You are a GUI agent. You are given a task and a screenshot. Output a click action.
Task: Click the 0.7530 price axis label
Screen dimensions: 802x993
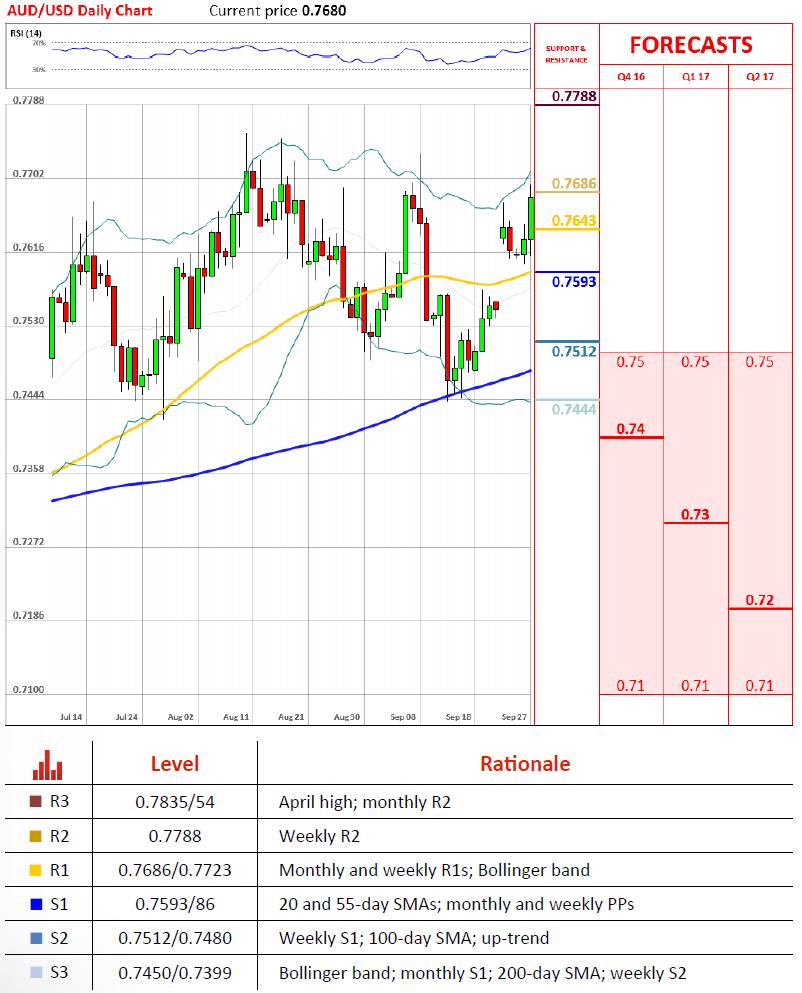[29, 320]
